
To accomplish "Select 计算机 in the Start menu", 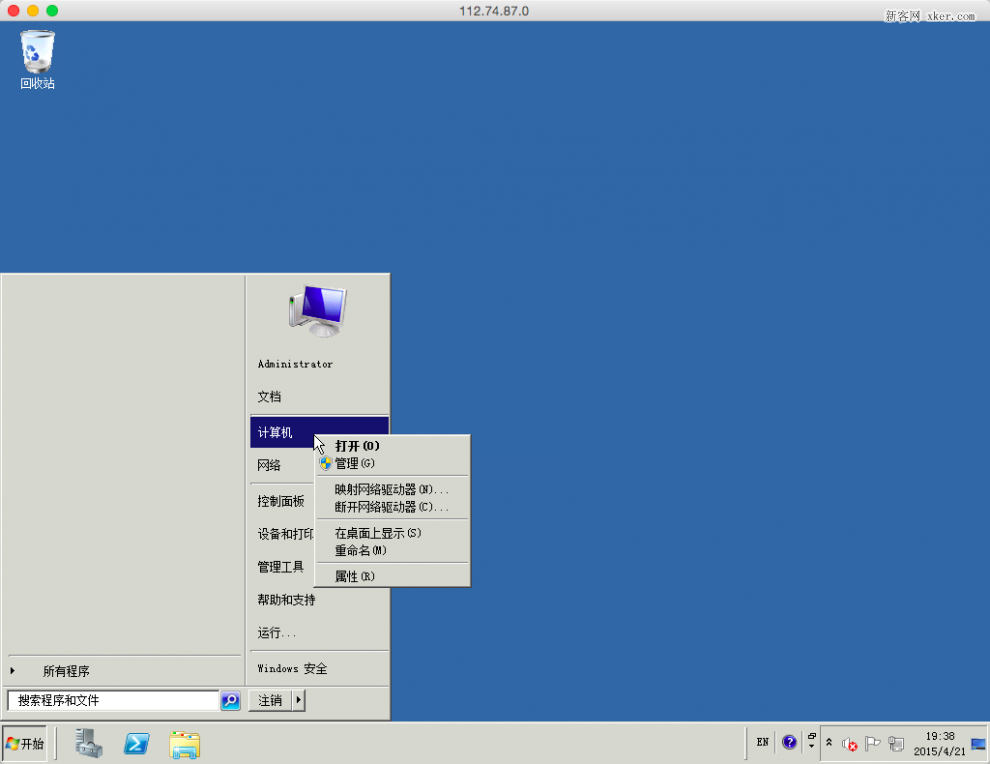I will 282,433.
